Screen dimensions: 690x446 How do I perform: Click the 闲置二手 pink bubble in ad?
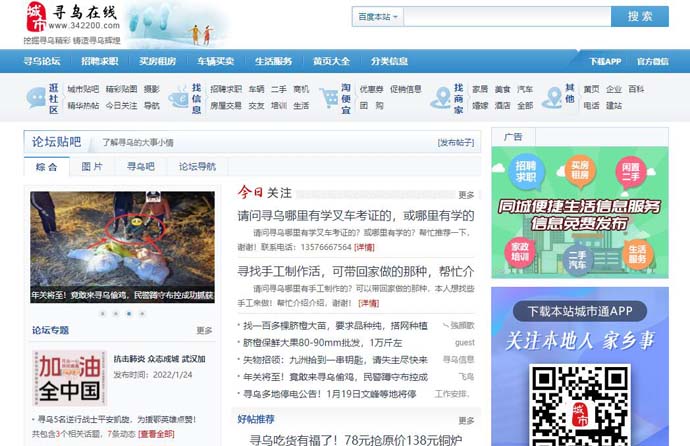[x=630, y=172]
